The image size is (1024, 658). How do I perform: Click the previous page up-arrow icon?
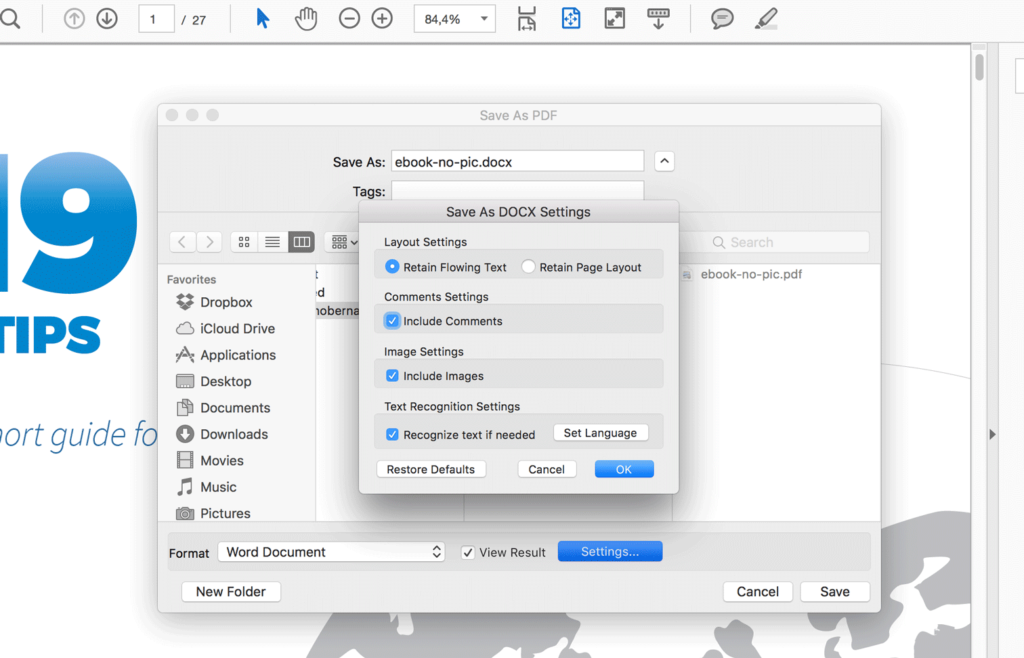73,18
